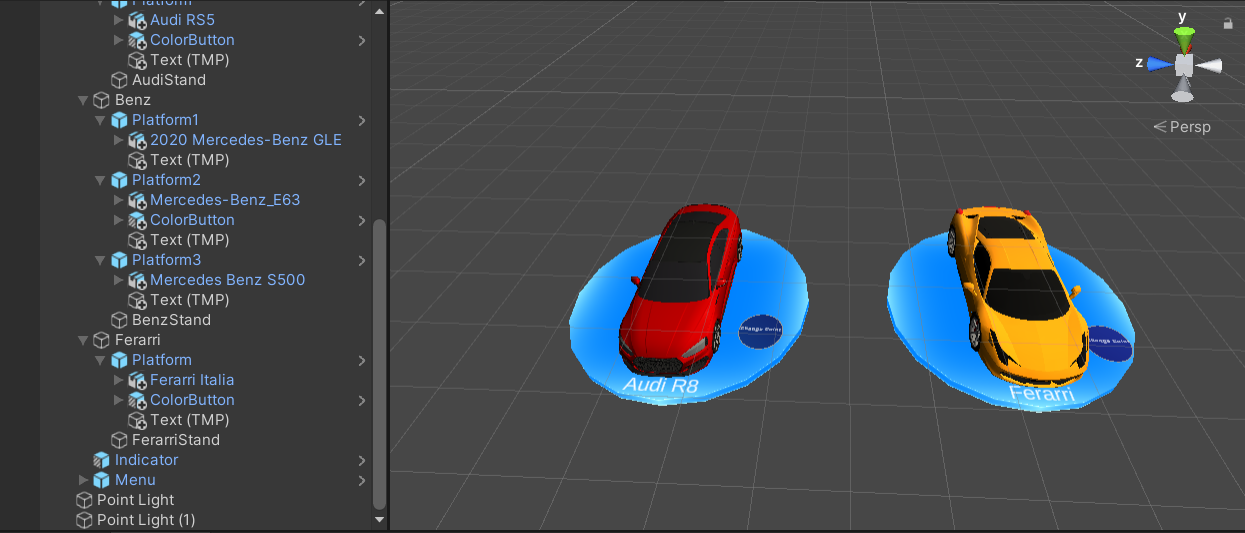Click the BenzStand object cube icon
This screenshot has width=1245, height=533.
click(120, 320)
